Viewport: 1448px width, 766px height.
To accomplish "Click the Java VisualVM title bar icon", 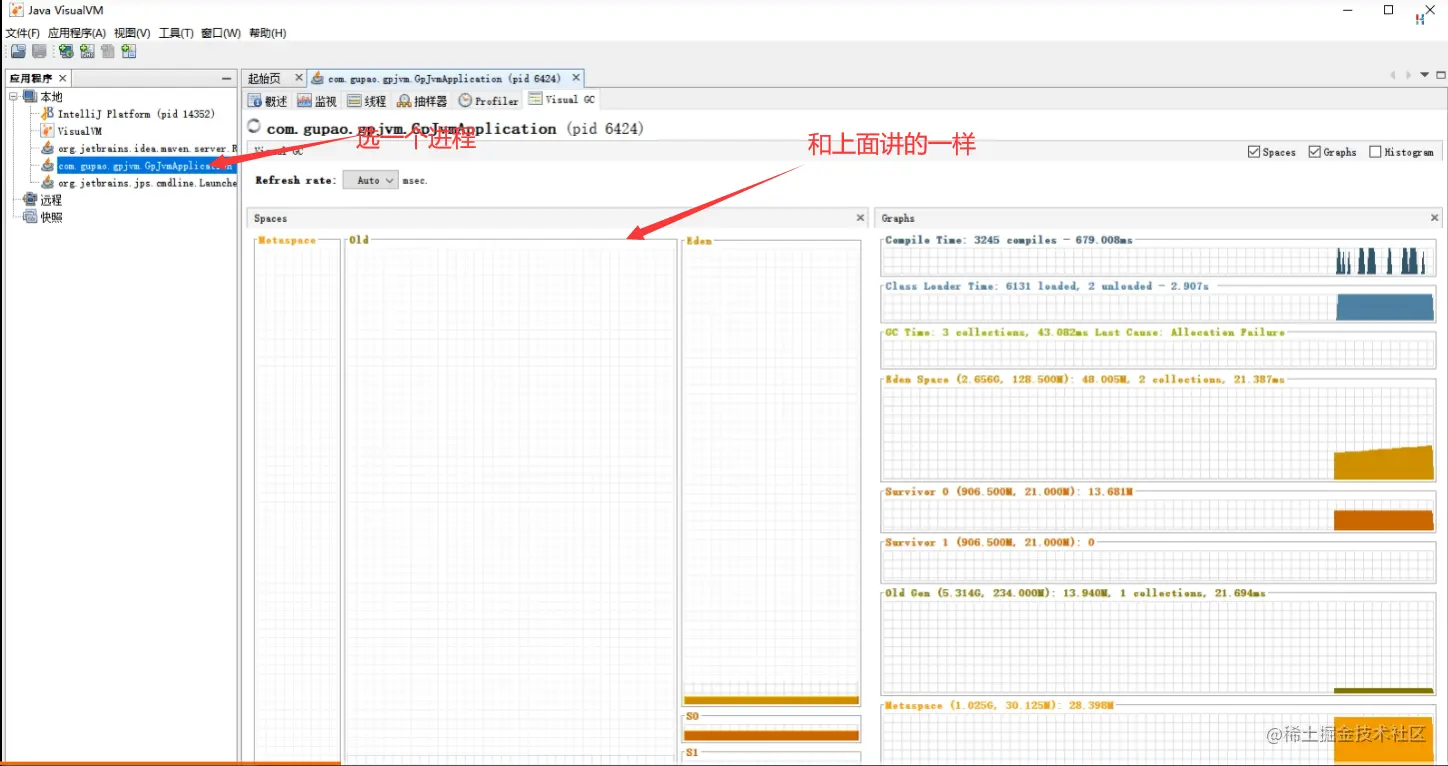I will [16, 10].
